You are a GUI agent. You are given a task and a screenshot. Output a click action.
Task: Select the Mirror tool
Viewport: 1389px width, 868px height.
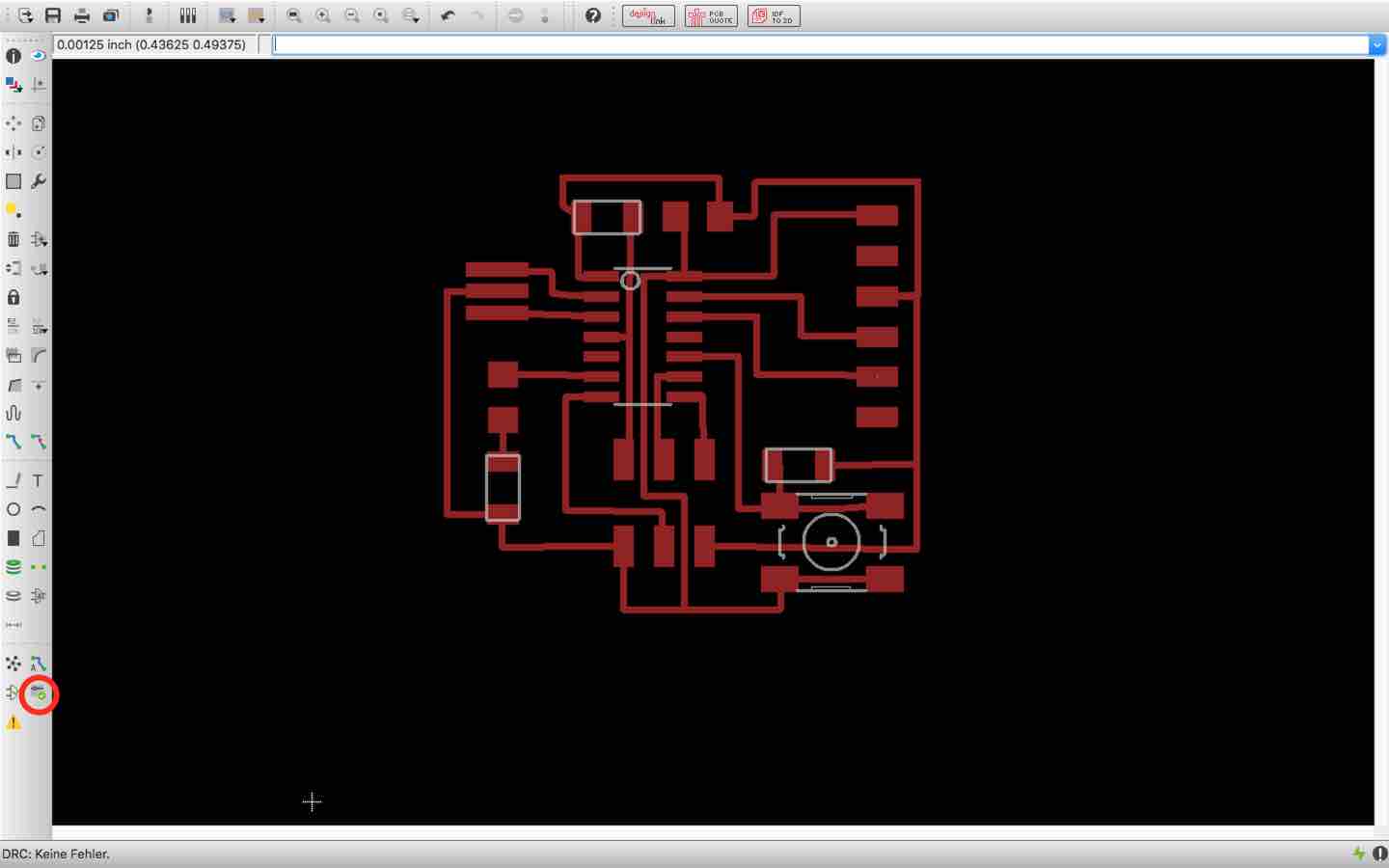(x=14, y=152)
